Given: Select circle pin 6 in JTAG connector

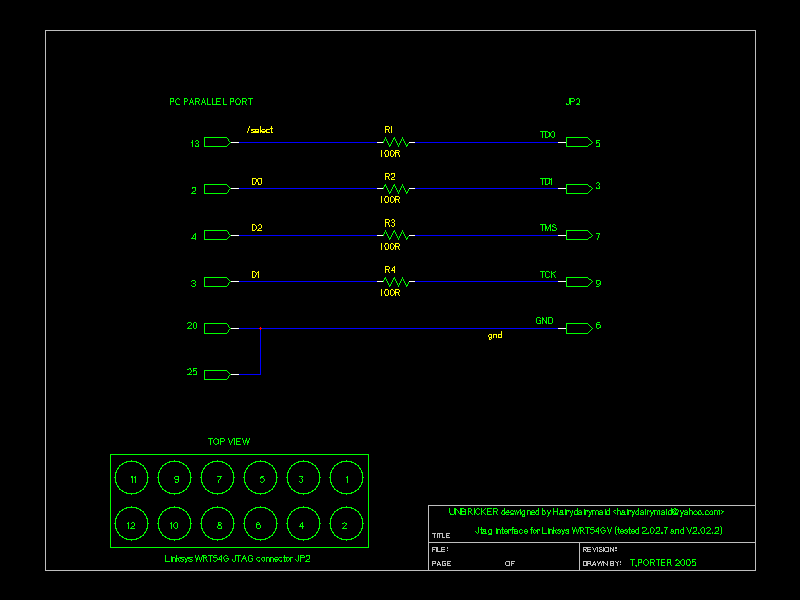Looking at the screenshot, I should [x=260, y=524].
